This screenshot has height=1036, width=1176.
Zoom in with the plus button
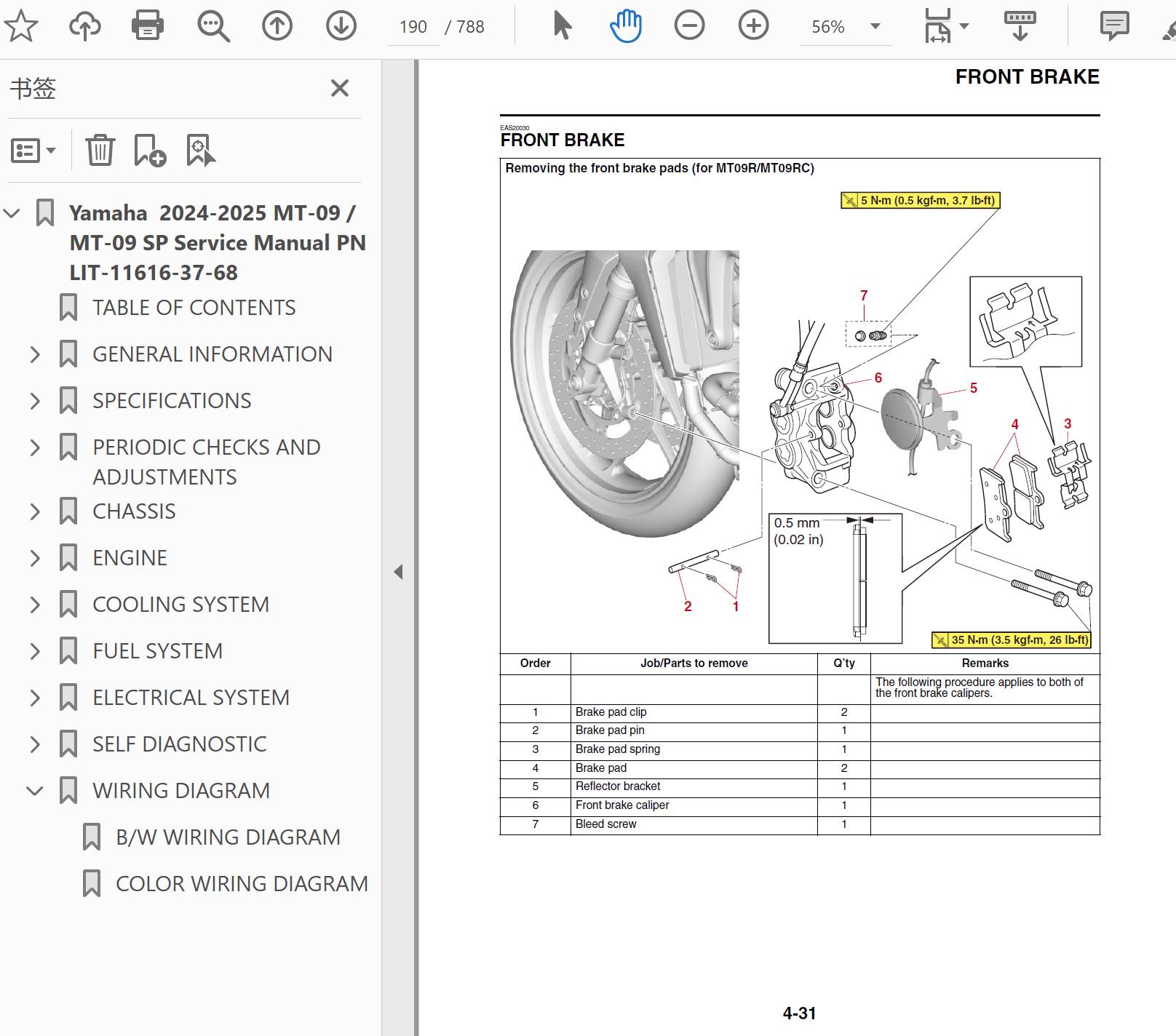(753, 26)
